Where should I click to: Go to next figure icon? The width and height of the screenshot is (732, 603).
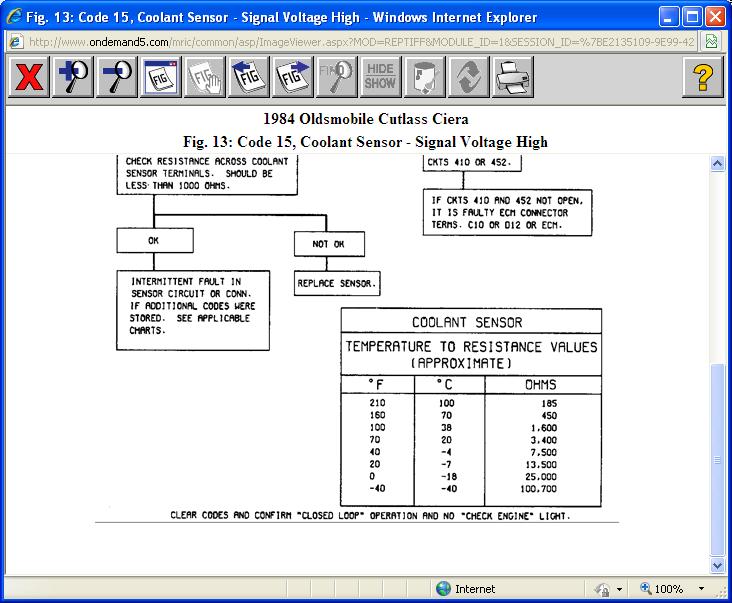click(293, 77)
